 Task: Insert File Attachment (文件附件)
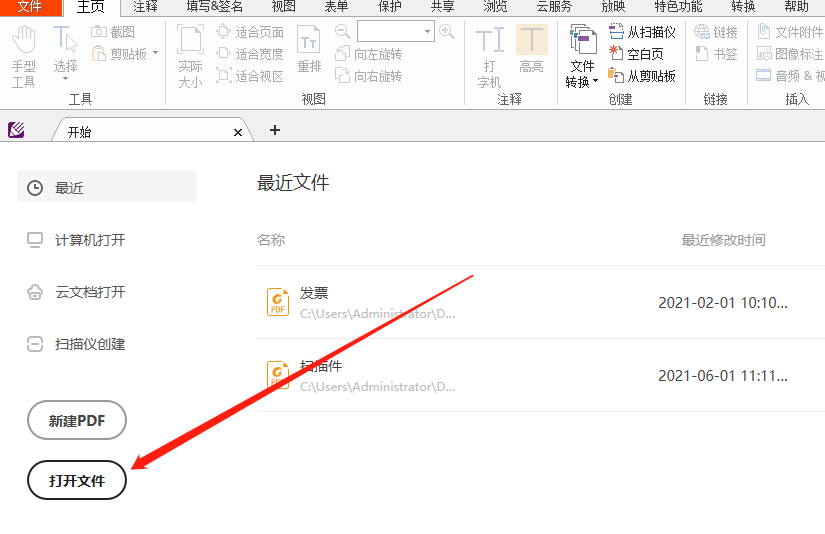[790, 32]
